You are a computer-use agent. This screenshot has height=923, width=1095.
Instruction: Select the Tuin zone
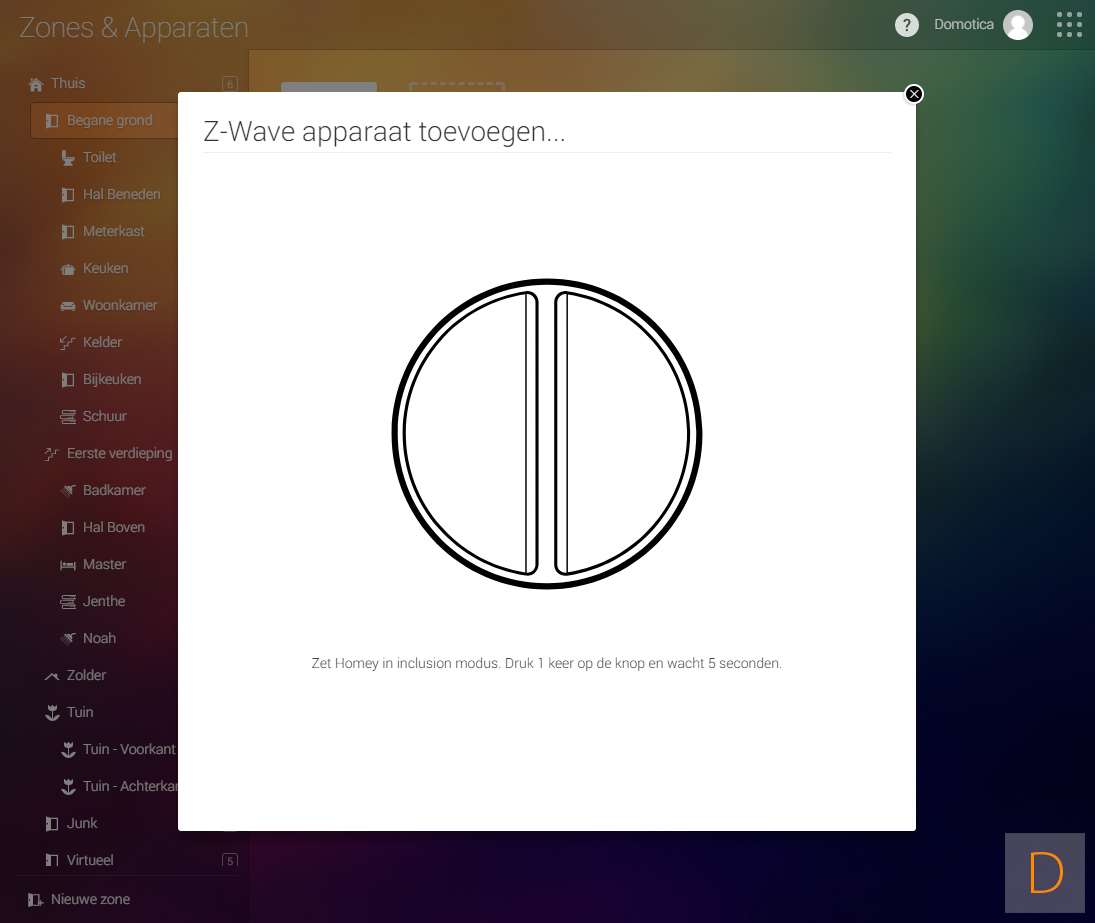click(x=80, y=712)
